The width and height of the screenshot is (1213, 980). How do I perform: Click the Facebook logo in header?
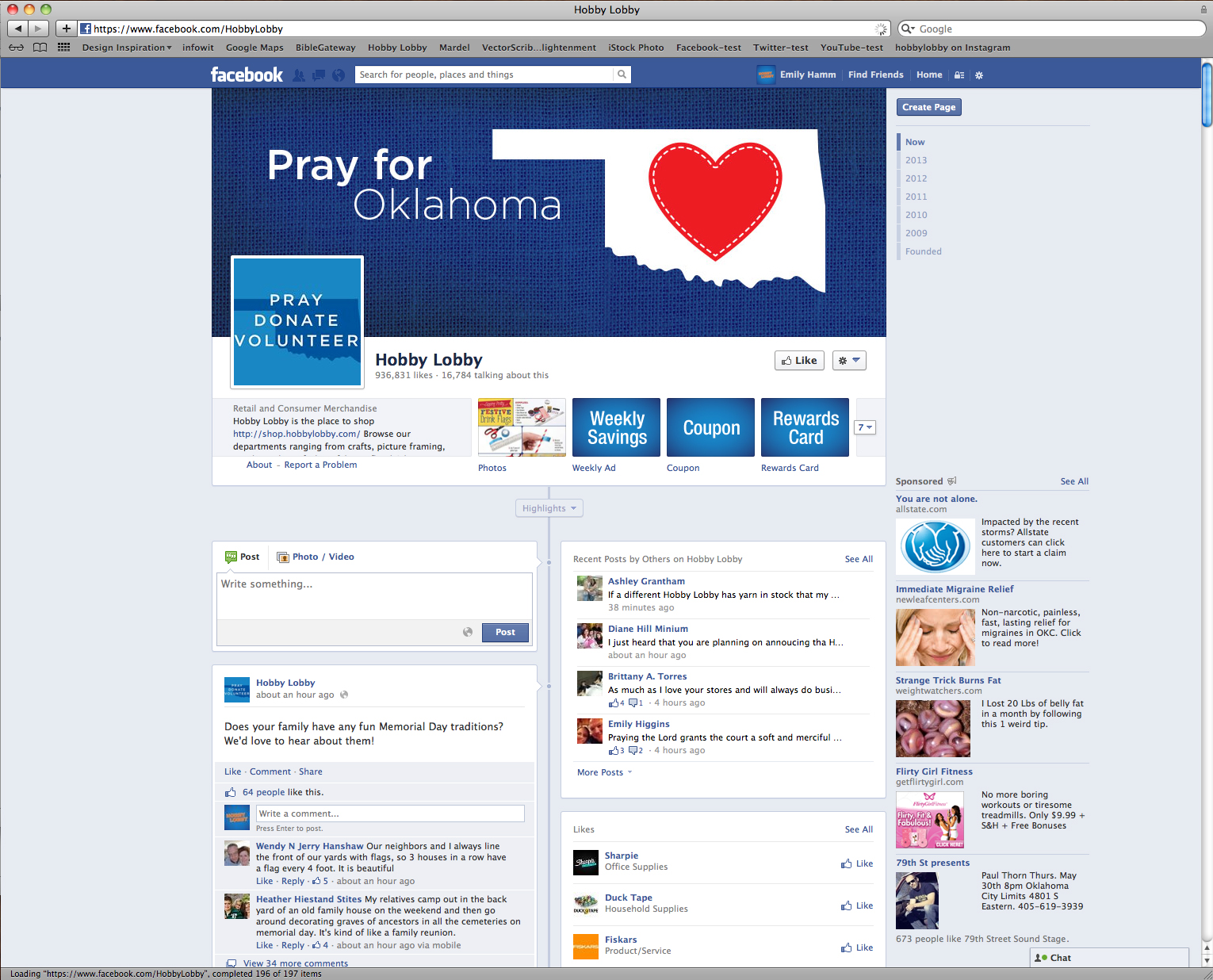247,75
